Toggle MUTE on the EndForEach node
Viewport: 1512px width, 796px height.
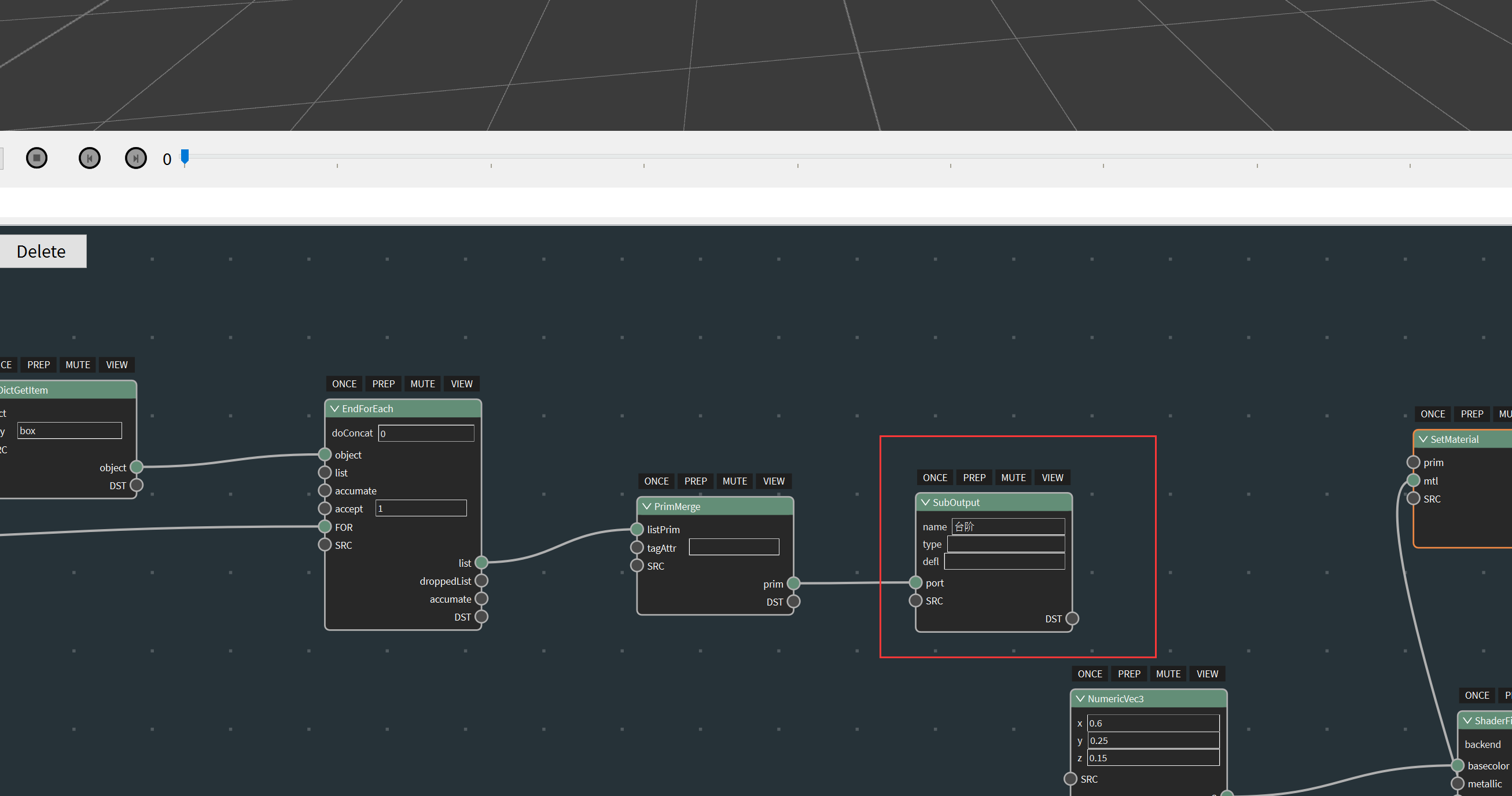click(422, 384)
